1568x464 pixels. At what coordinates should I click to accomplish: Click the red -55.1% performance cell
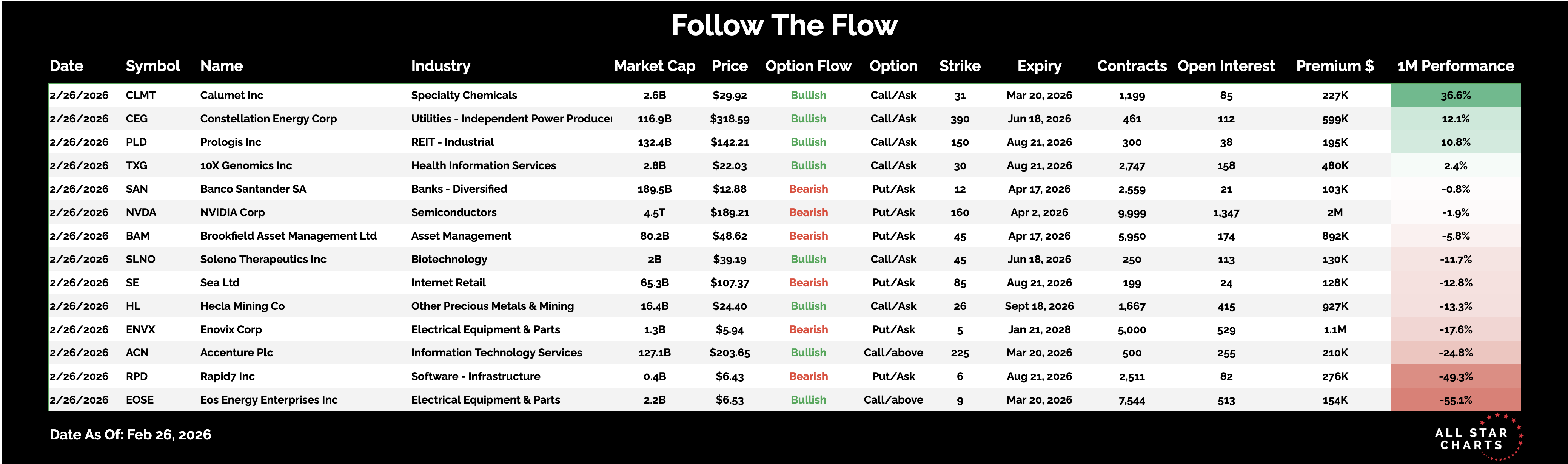1456,400
